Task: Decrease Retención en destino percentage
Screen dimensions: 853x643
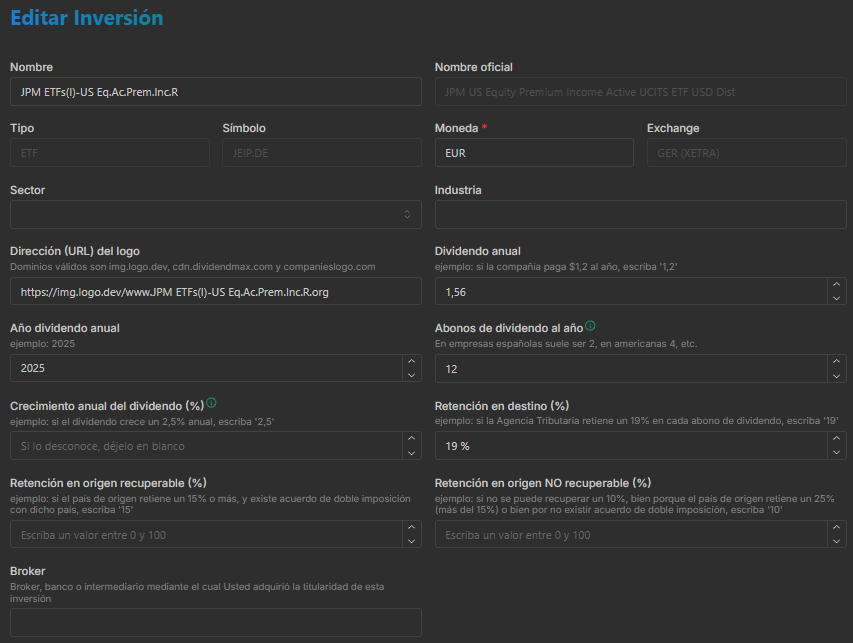Action: (x=836, y=452)
